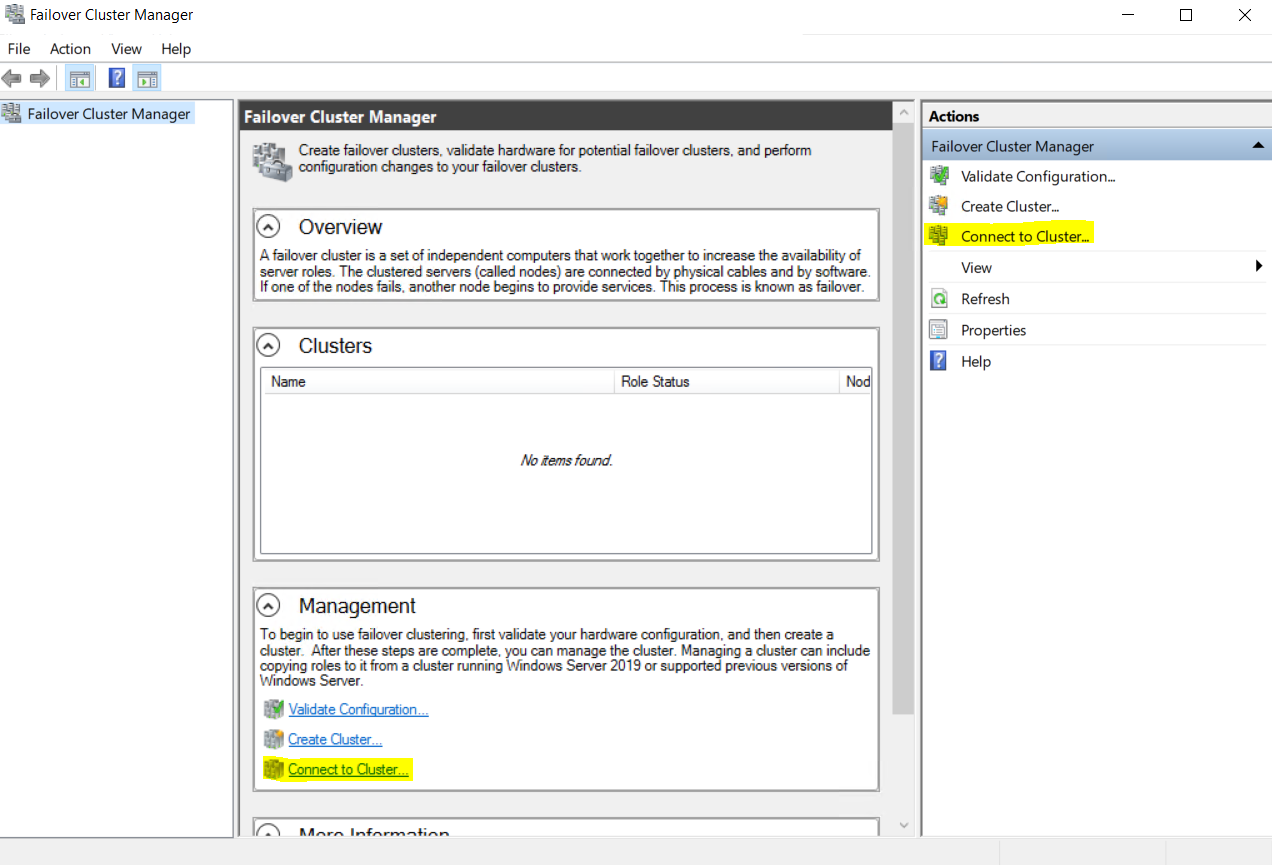The image size is (1272, 865).
Task: Collapse the Overview section
Action: click(268, 227)
